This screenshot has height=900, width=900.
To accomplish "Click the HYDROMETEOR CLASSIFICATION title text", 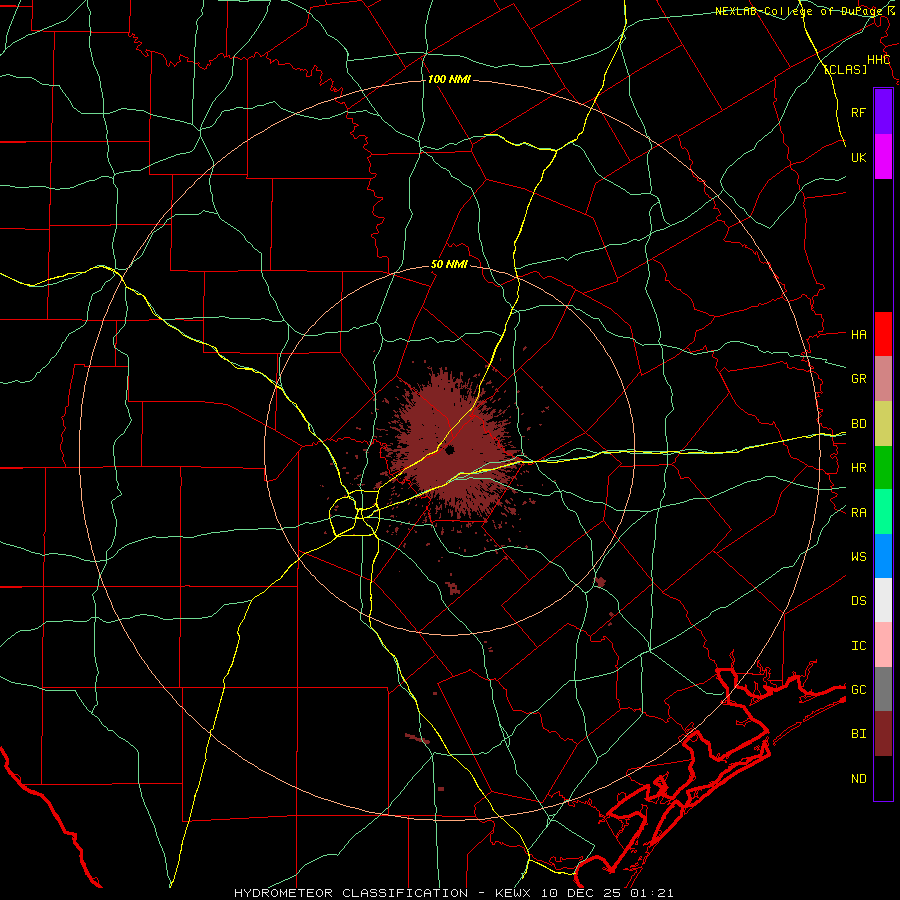I will 351,893.
